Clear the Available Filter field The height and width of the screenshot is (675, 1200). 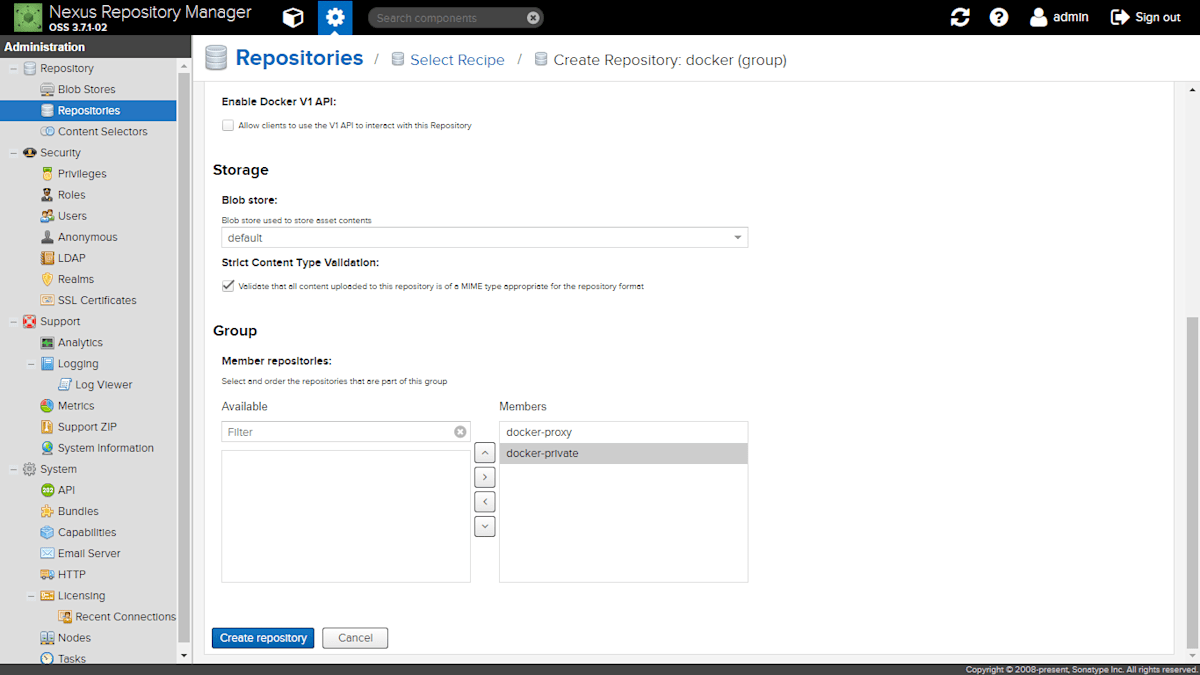pyautogui.click(x=460, y=432)
